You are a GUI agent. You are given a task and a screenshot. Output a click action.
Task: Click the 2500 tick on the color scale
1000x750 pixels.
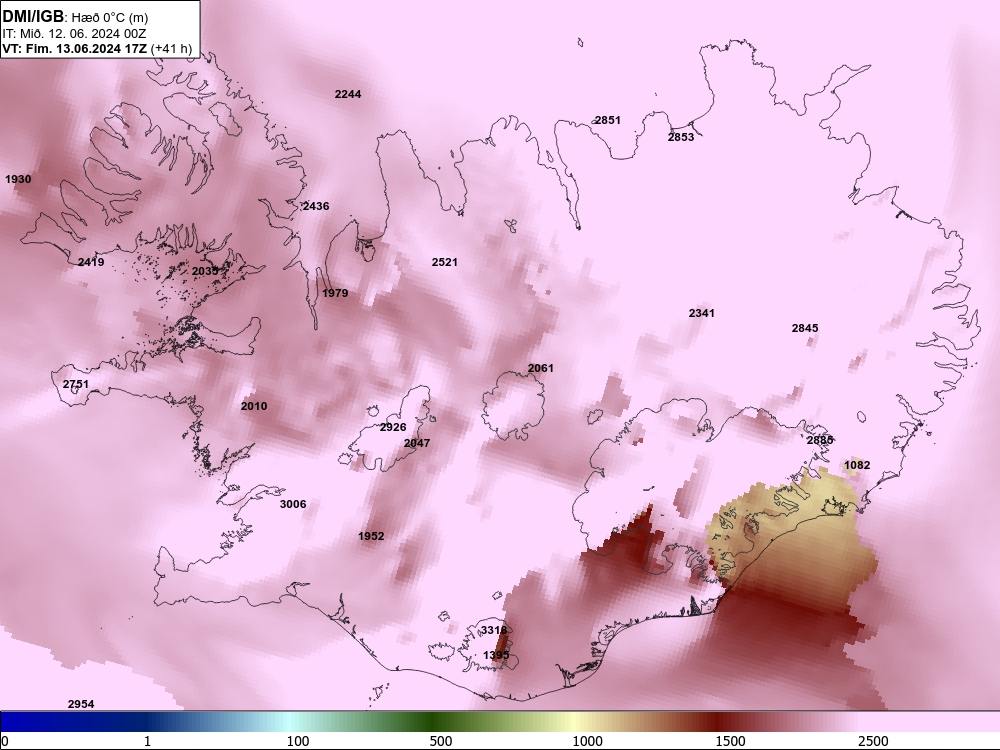click(873, 741)
